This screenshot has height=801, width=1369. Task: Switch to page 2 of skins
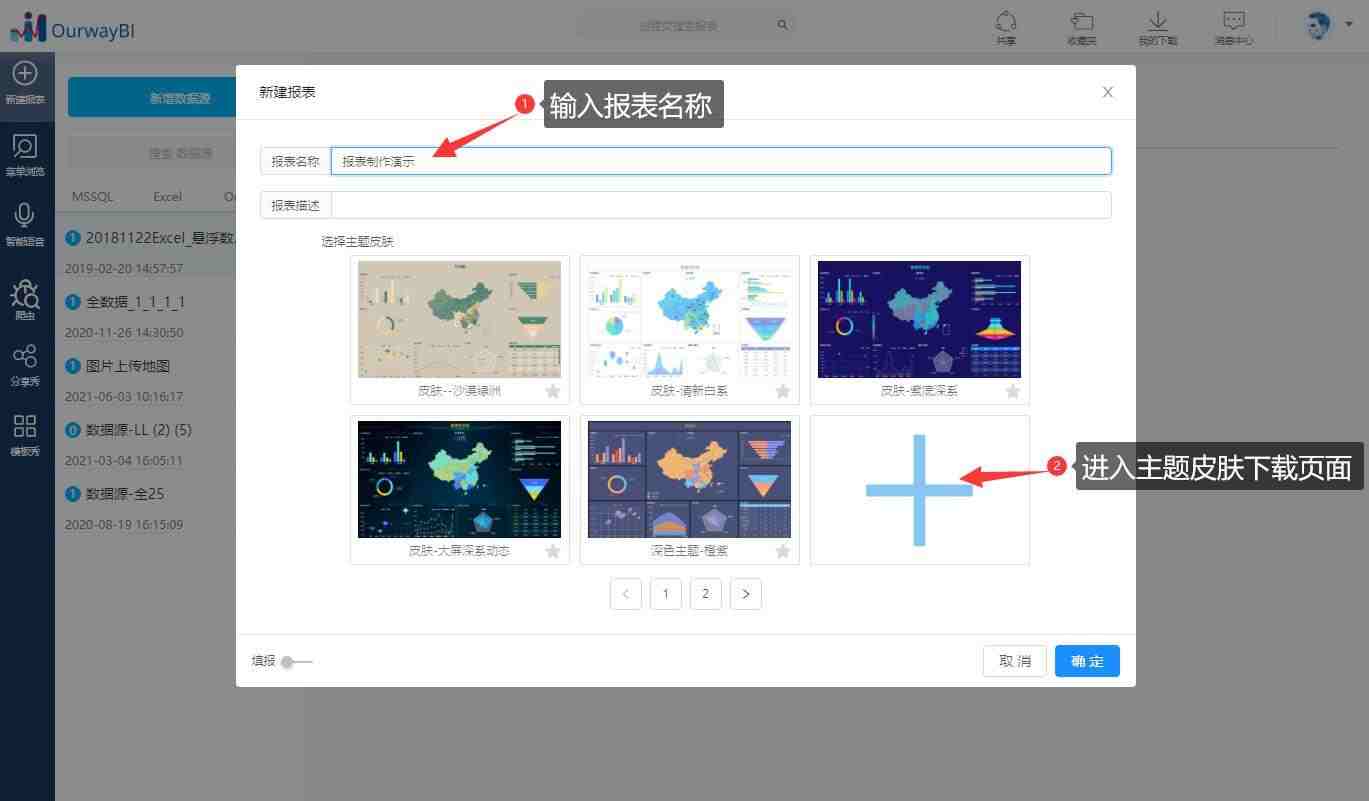tap(706, 594)
